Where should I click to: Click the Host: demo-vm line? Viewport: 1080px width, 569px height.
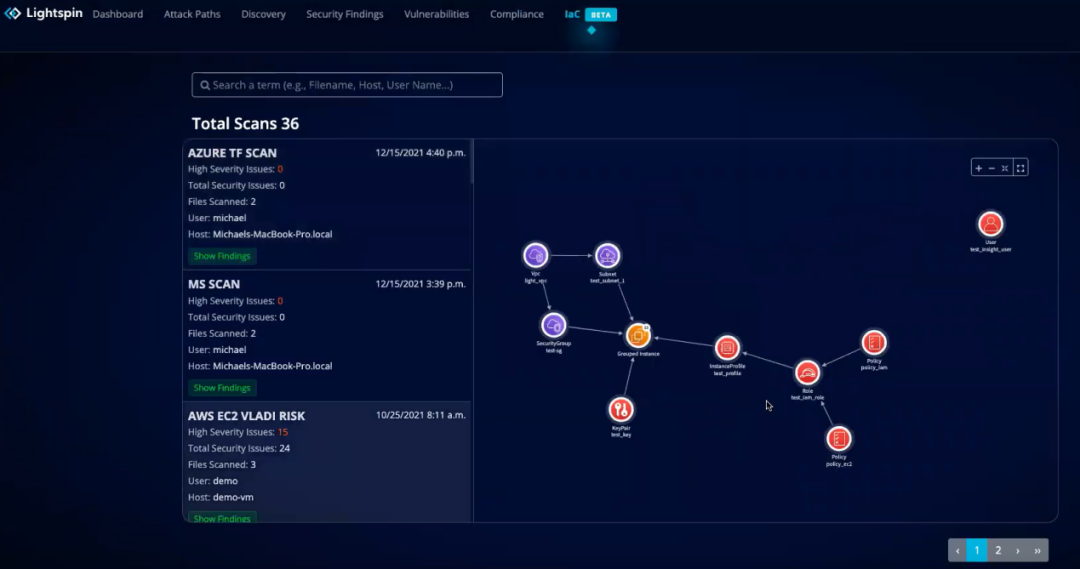tap(220, 497)
